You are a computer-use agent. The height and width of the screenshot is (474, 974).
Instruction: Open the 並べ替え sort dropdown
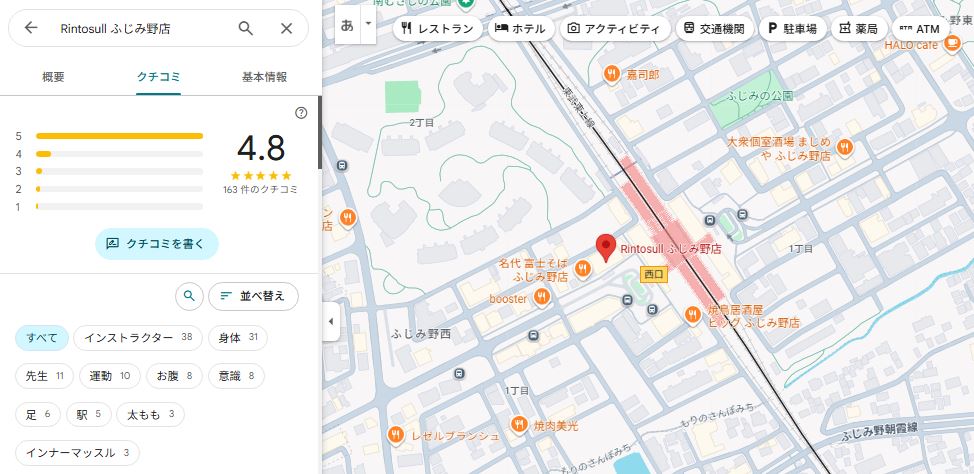(x=253, y=296)
